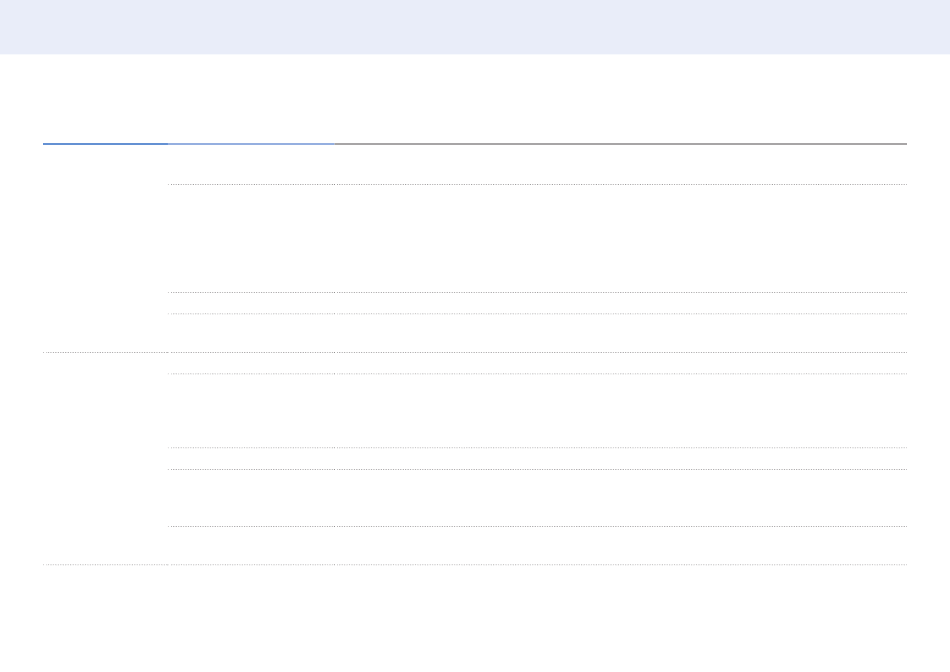This screenshot has height=672, width=950.
Task: Click the narrow empty row above the full-width divider
Action: pos(537,333)
